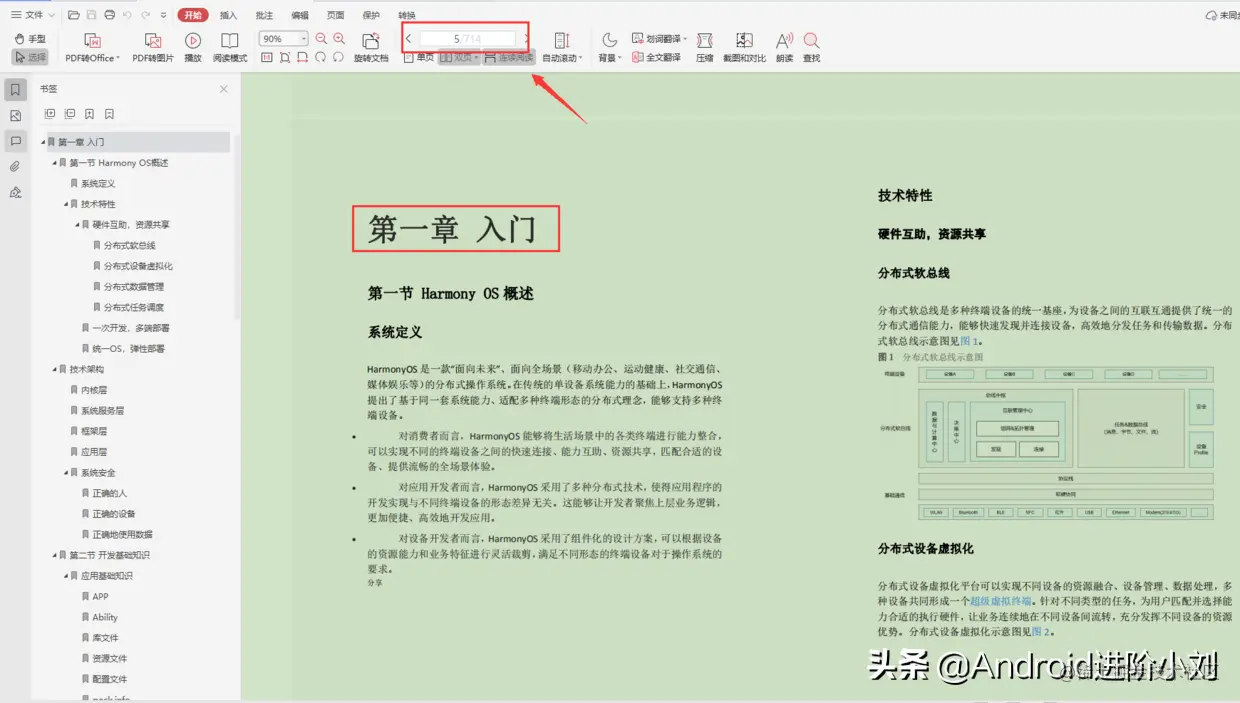Collapse the 系统安全 bookmark node
This screenshot has width=1240, height=703.
(67, 472)
